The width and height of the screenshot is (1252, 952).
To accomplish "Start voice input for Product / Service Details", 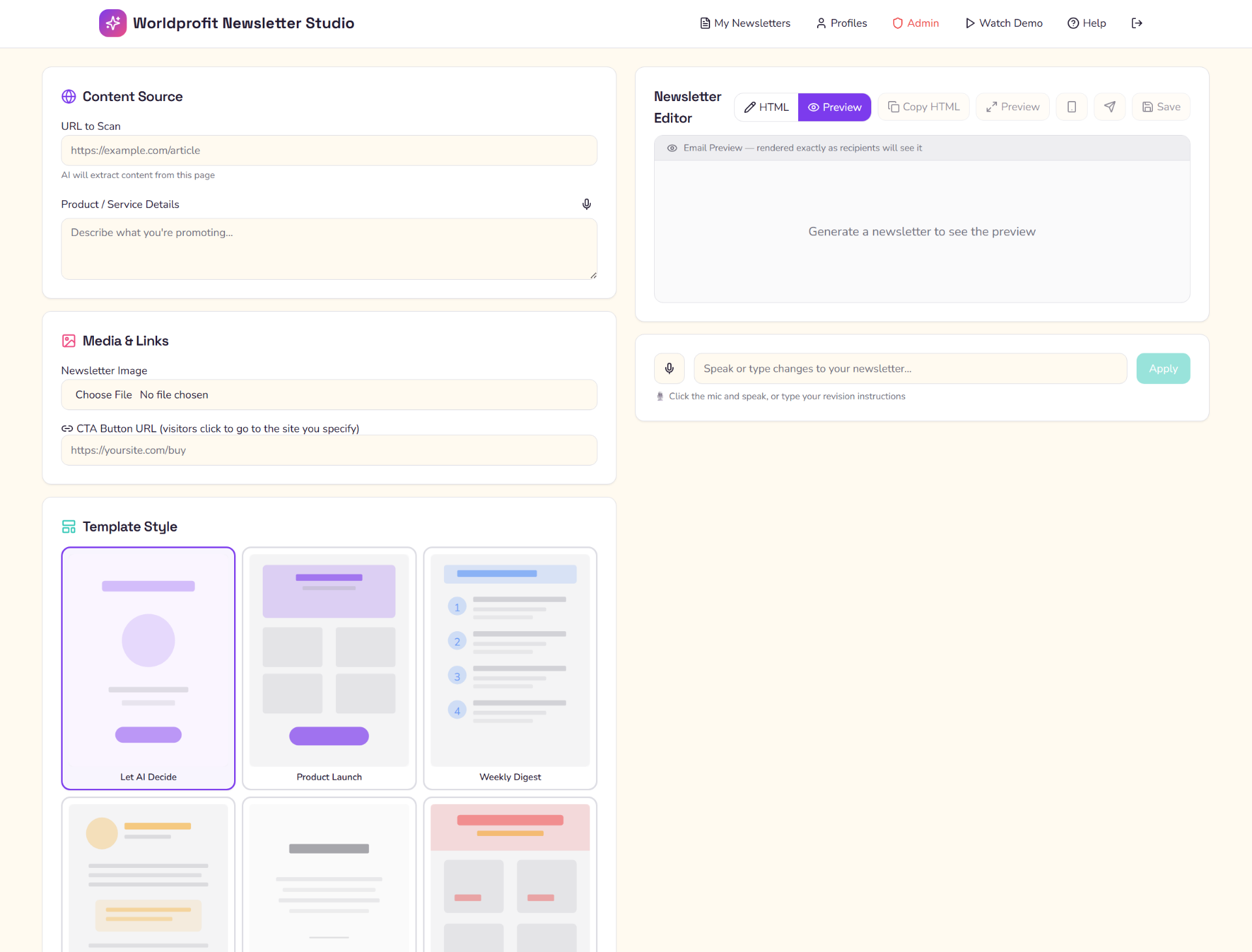I will coord(587,204).
